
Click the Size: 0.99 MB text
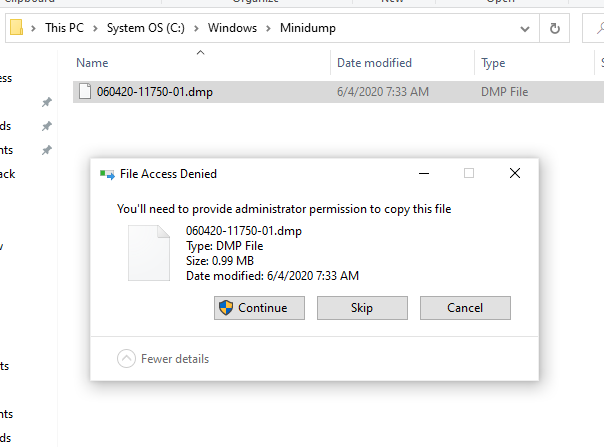220,261
